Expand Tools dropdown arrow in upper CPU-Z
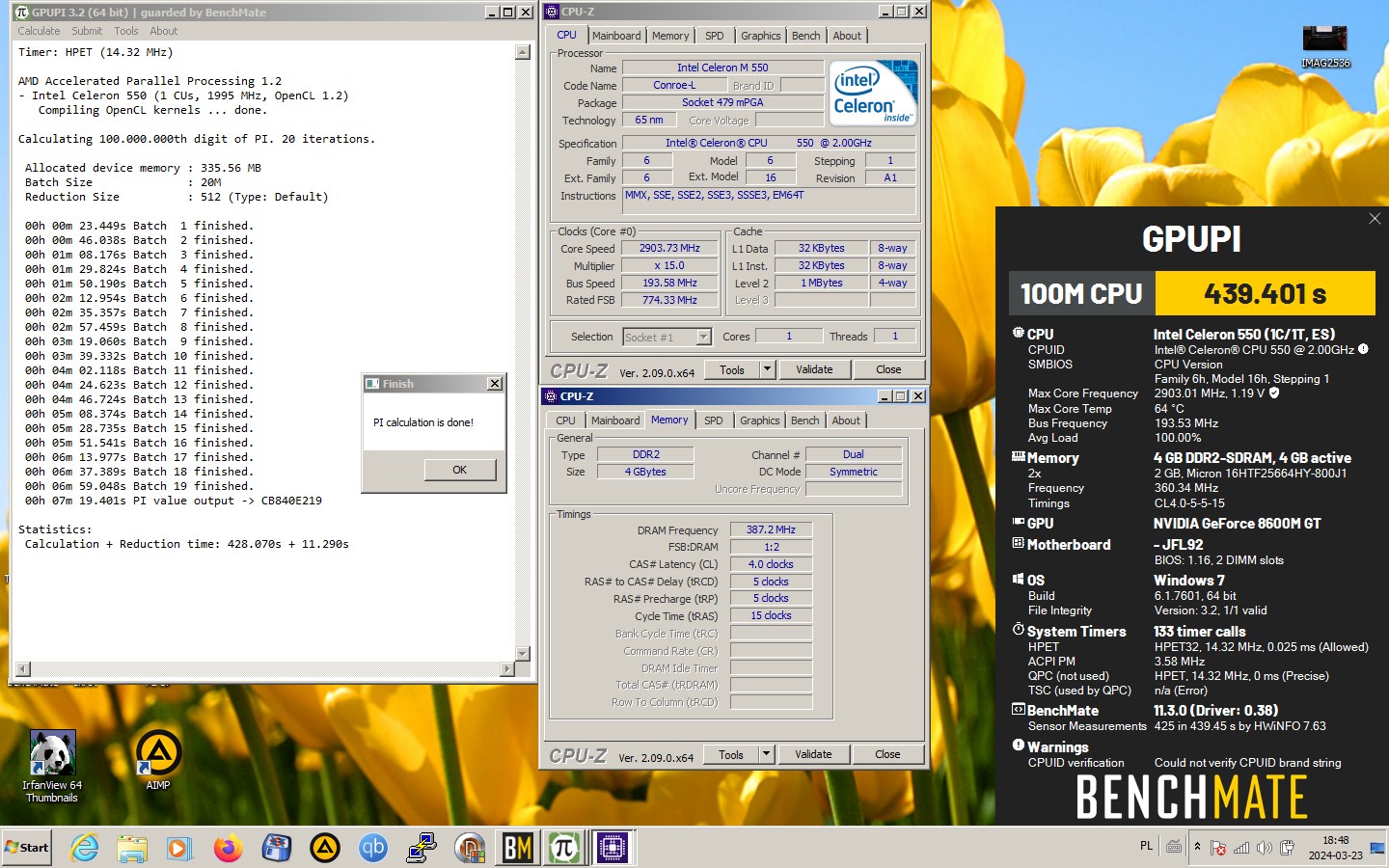This screenshot has width=1389, height=868. click(767, 369)
